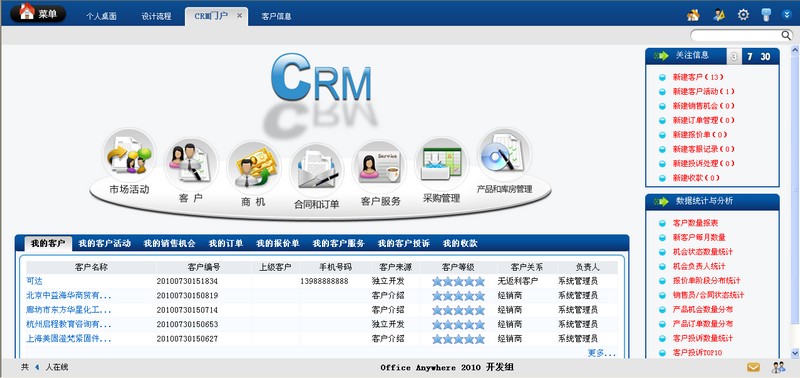This screenshot has width=800, height=378.
Task: Open 新建订单管理 (0) link
Action: click(704, 120)
